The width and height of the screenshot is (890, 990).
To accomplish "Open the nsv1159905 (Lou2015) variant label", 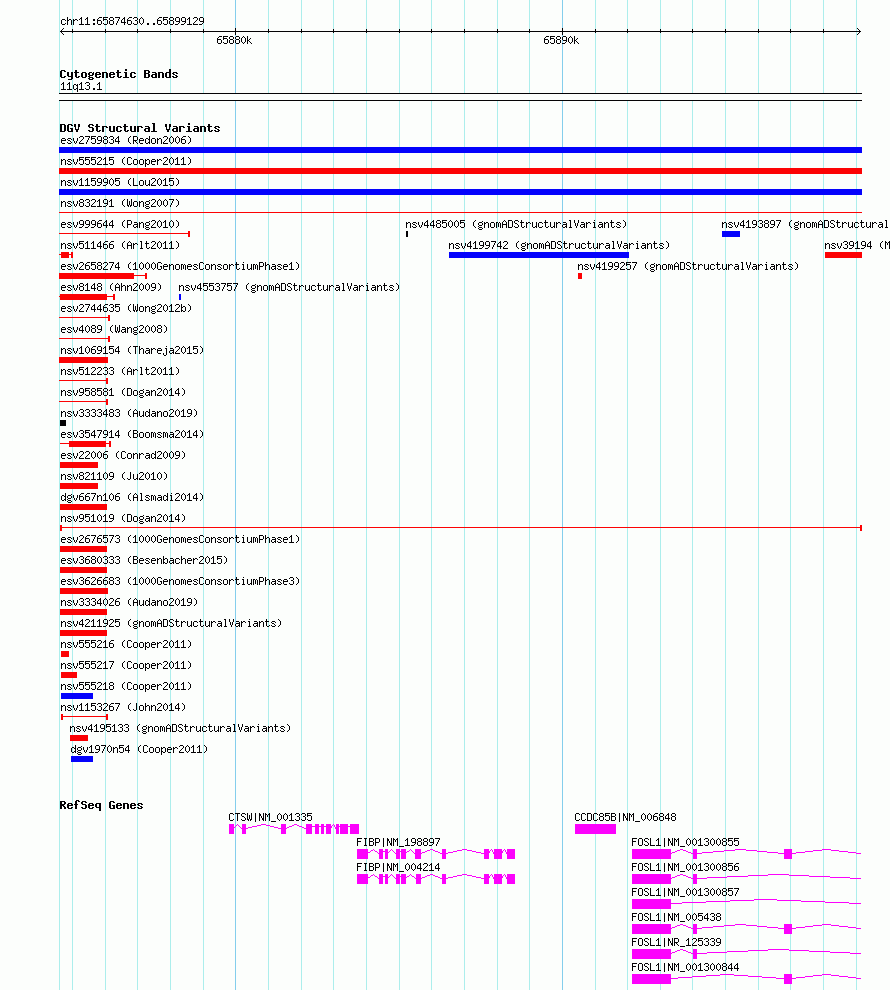I will (x=120, y=182).
